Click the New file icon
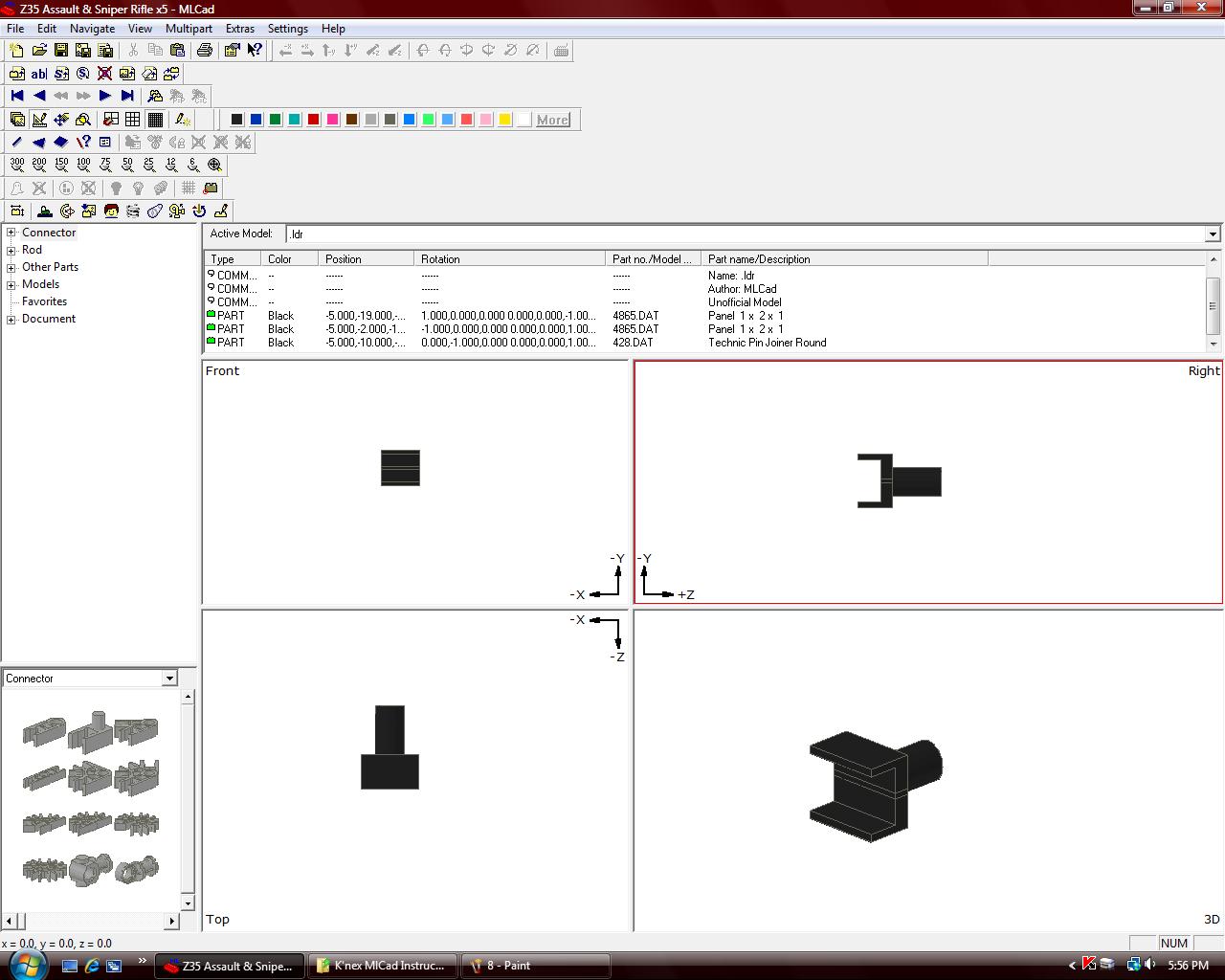Image resolution: width=1225 pixels, height=980 pixels. click(x=16, y=51)
